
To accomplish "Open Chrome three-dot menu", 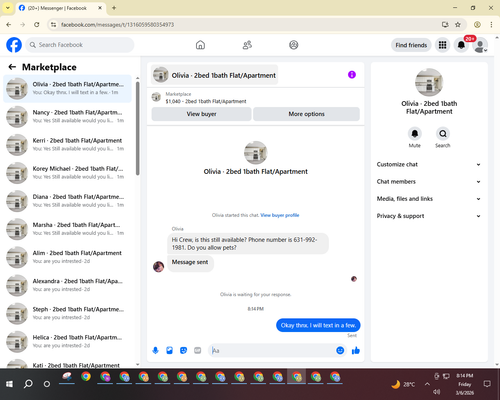I will coord(491,24).
